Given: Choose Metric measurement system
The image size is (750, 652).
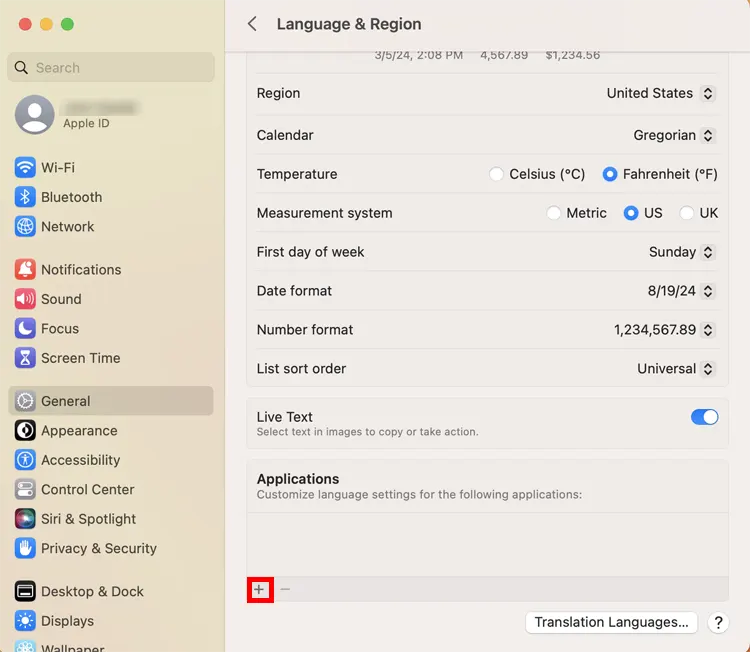Looking at the screenshot, I should click(554, 213).
